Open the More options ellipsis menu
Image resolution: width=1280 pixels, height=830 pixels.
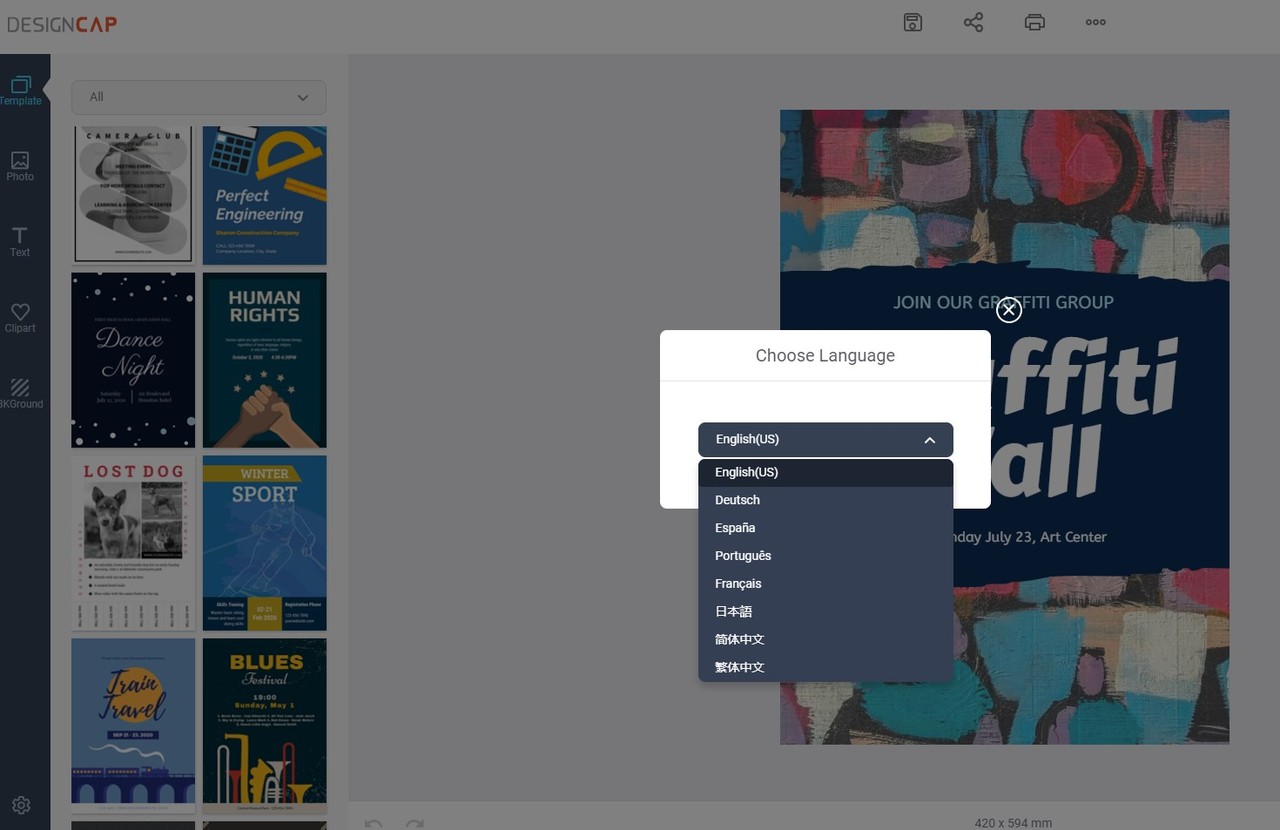[1095, 22]
